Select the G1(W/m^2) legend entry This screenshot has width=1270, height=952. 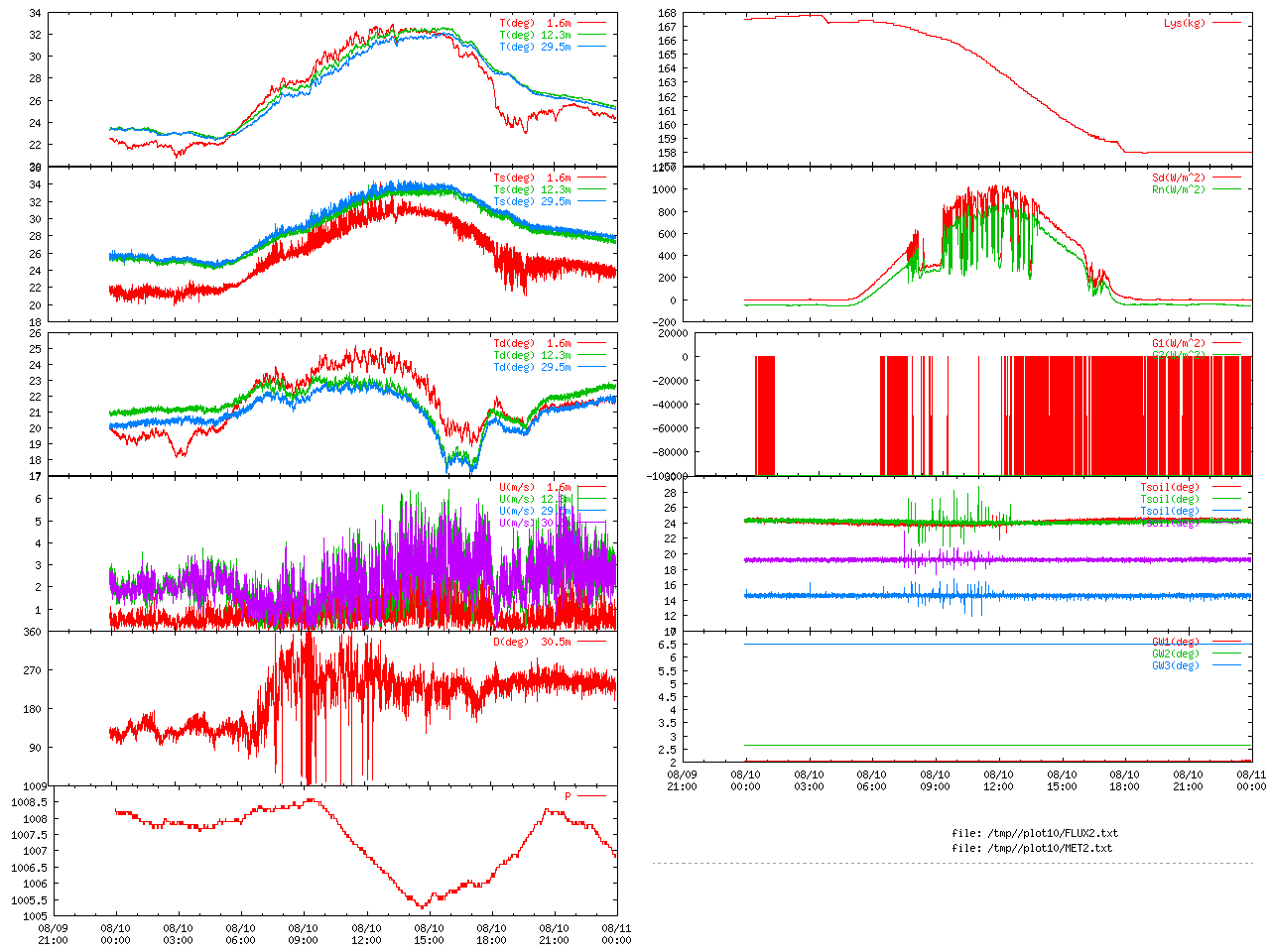point(1178,343)
